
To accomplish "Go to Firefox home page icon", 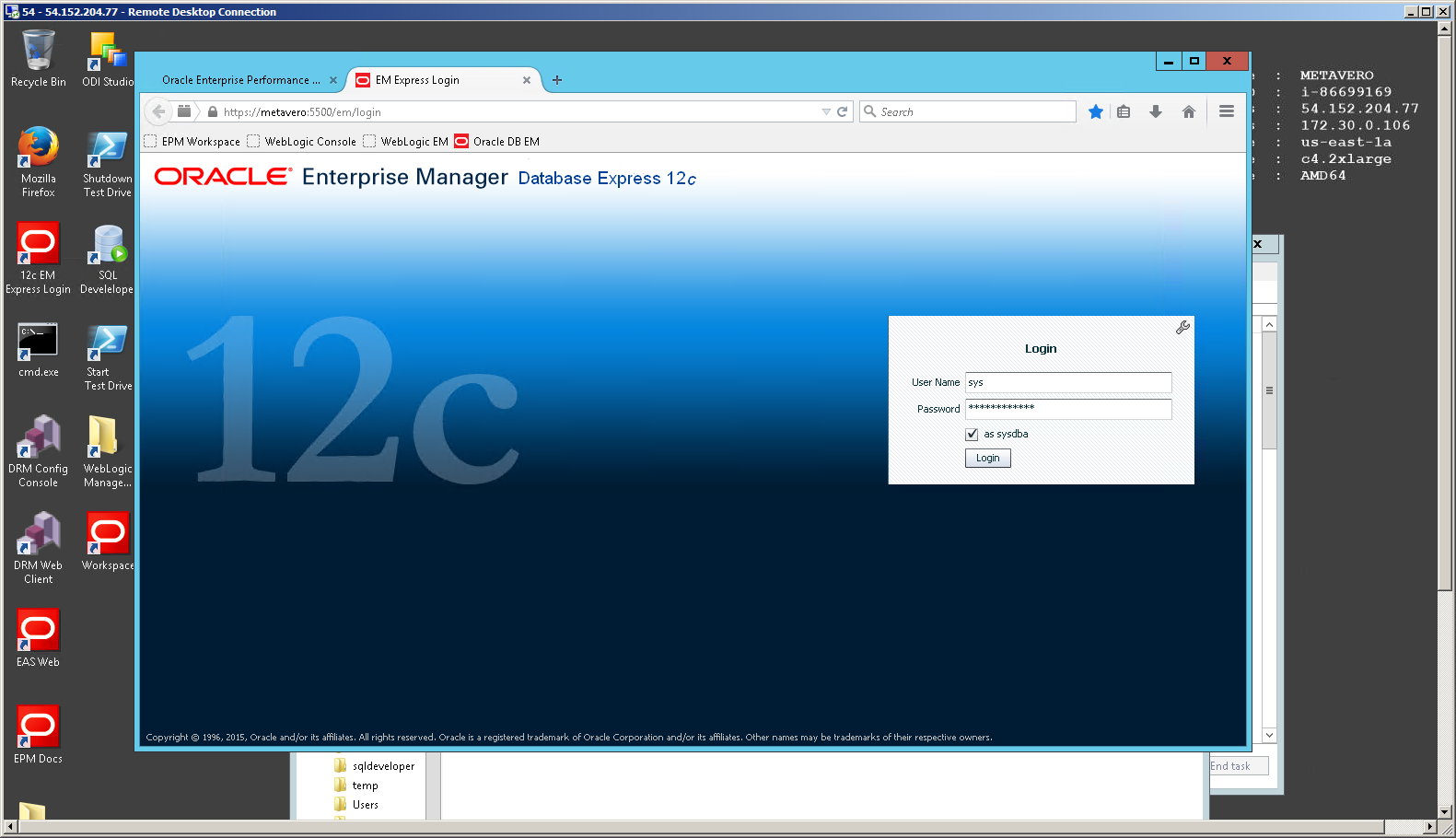I will [1188, 111].
